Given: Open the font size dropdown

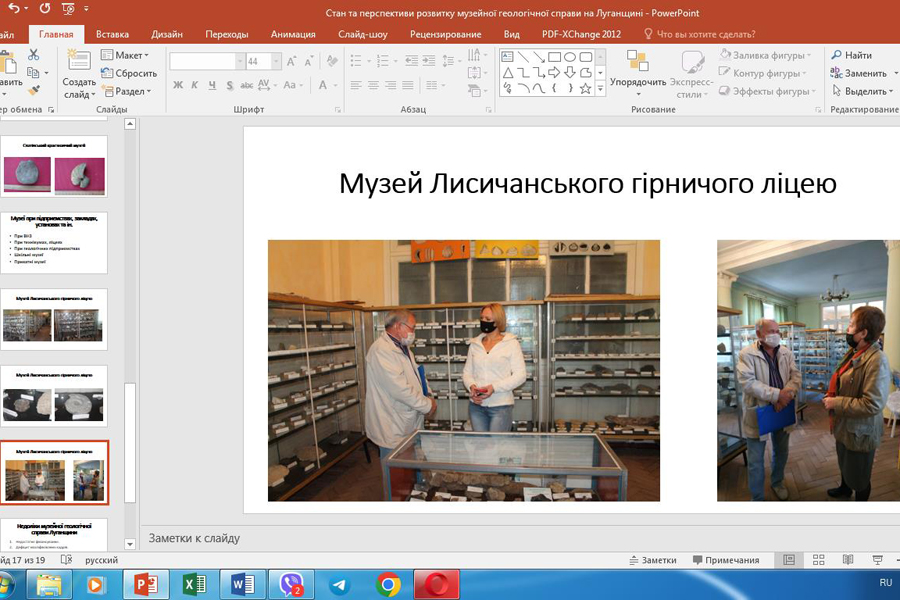Looking at the screenshot, I should [276, 61].
